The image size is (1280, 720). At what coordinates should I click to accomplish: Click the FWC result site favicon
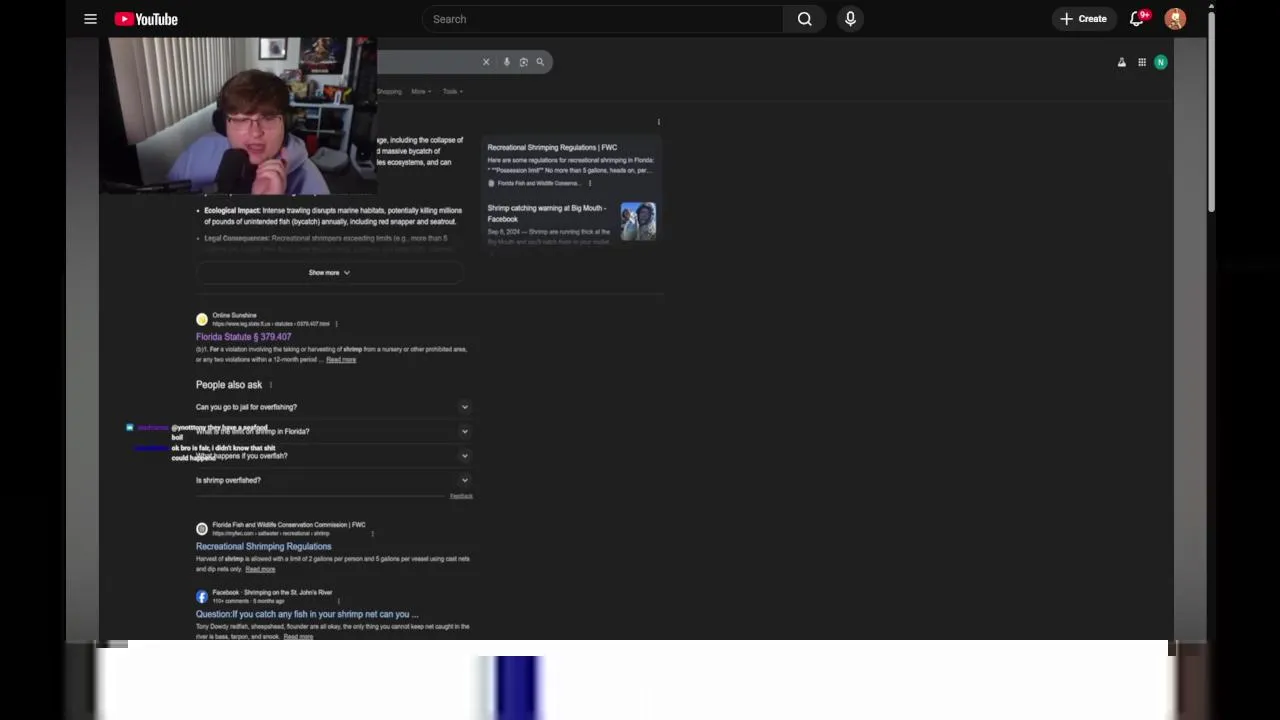tap(202, 528)
